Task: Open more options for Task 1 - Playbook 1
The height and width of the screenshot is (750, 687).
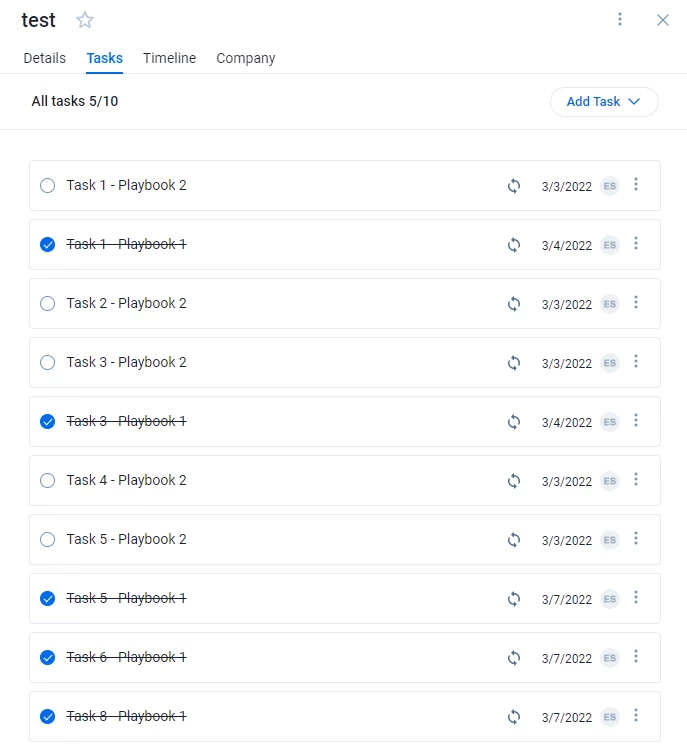Action: click(636, 243)
